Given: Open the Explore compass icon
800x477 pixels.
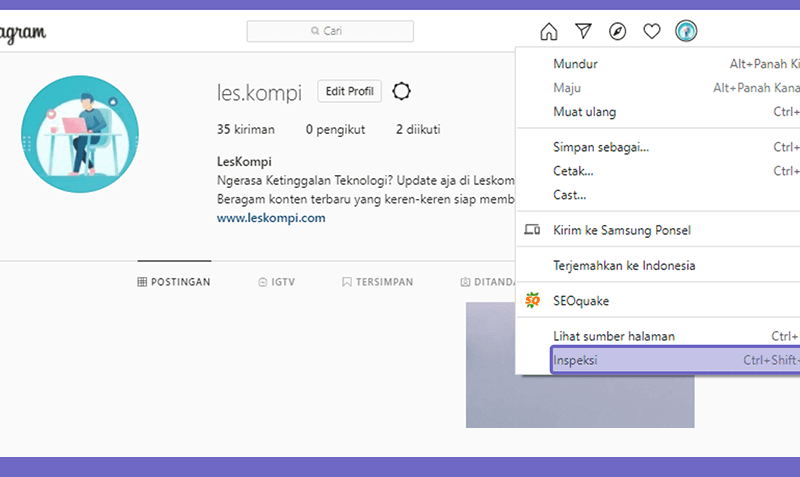Looking at the screenshot, I should pyautogui.click(x=617, y=31).
